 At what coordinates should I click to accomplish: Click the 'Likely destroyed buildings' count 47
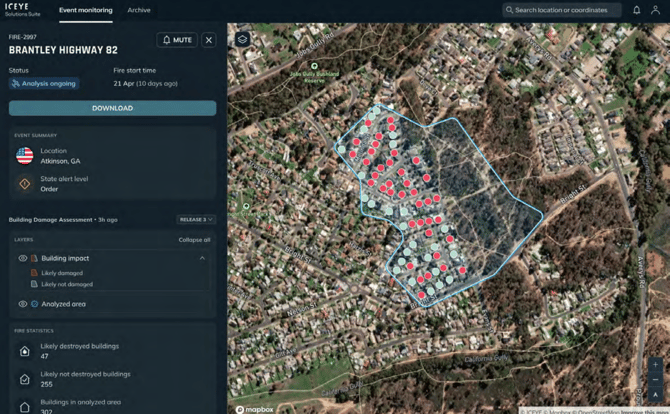44,356
